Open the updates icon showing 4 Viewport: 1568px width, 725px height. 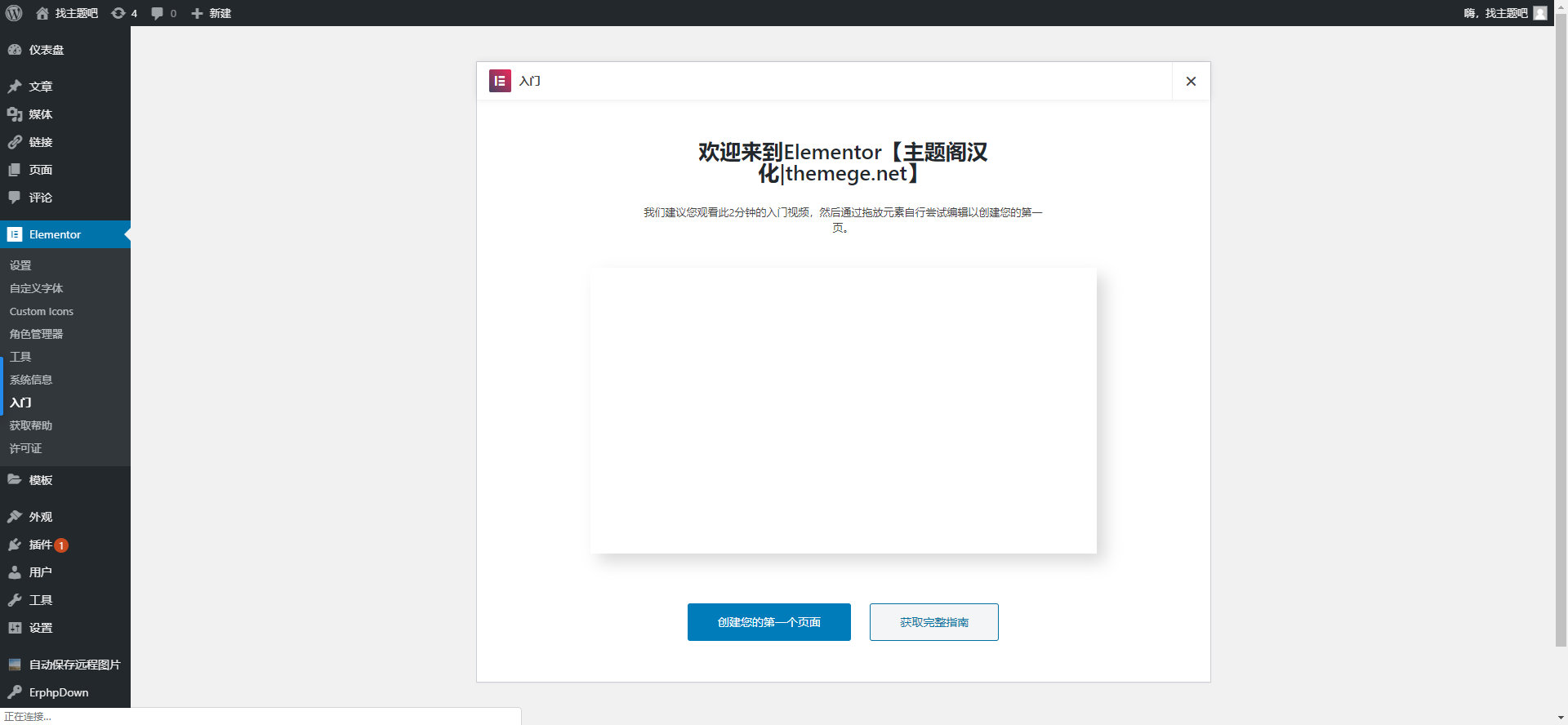118,13
